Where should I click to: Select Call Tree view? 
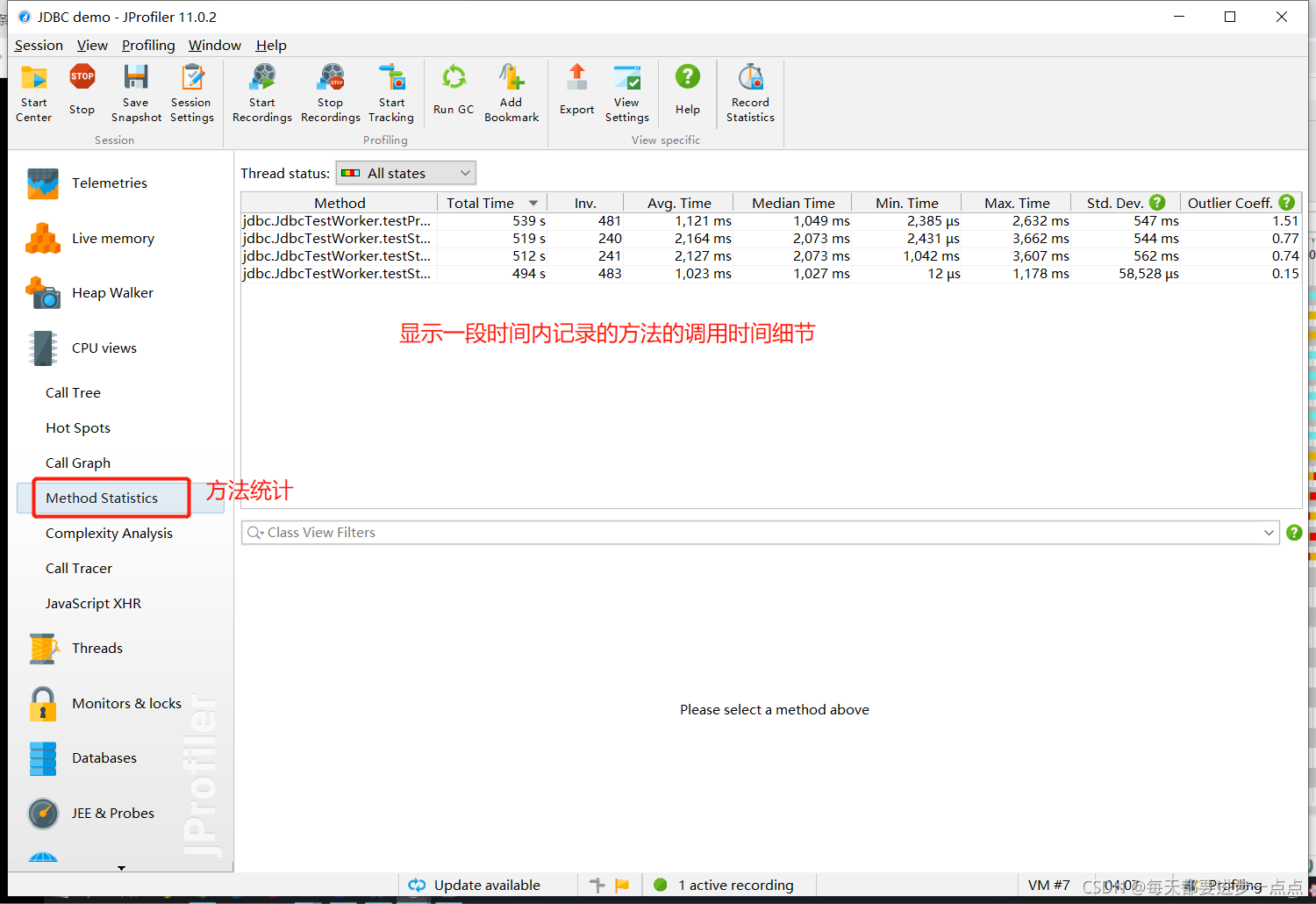(73, 393)
